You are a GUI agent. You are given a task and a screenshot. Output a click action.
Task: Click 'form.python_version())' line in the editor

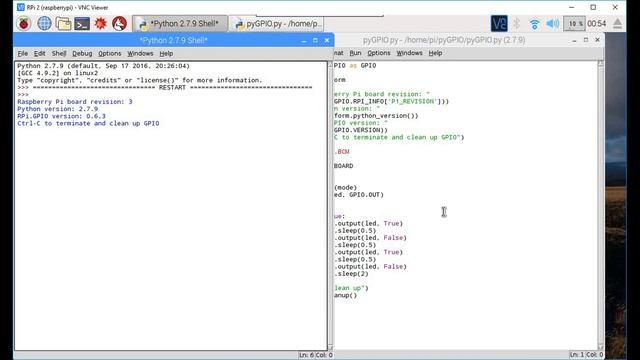(x=376, y=116)
